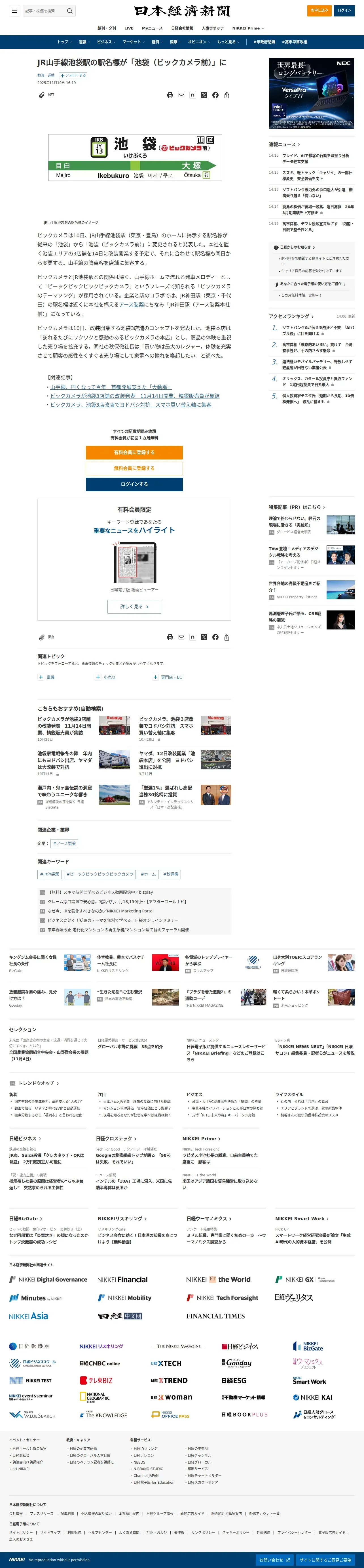Click the #JR池袋駅 keyword tag
This screenshot has width=364, height=1568.
pos(50,874)
